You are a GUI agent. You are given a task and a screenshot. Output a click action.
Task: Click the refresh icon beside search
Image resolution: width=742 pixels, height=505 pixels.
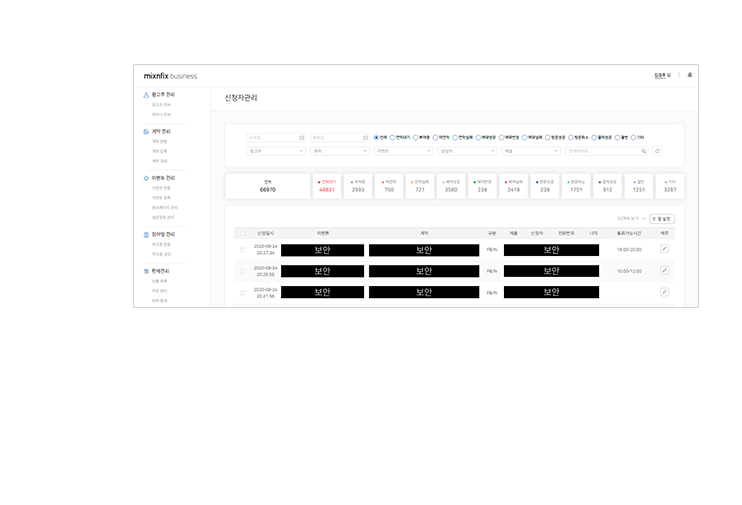[x=657, y=151]
